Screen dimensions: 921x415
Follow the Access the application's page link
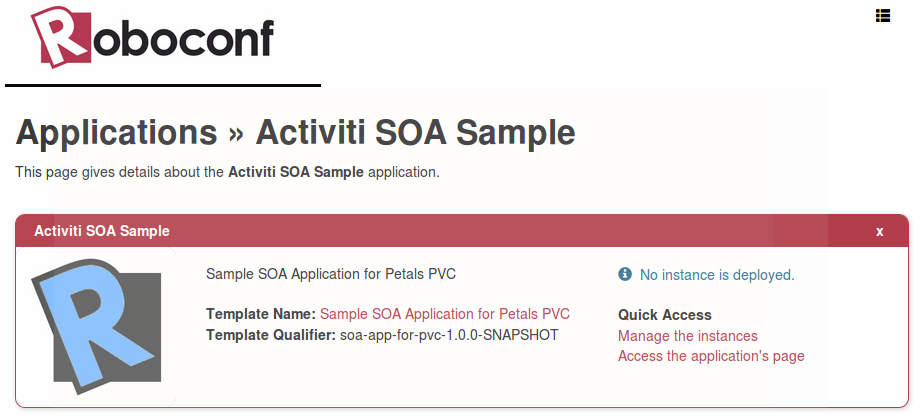[x=711, y=356]
